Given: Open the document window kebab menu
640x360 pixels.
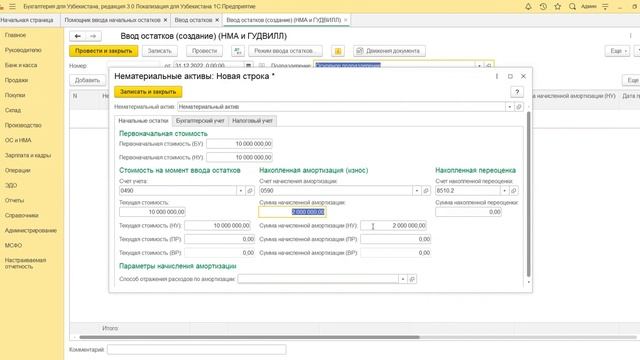Looking at the screenshot, I should pos(630,36).
